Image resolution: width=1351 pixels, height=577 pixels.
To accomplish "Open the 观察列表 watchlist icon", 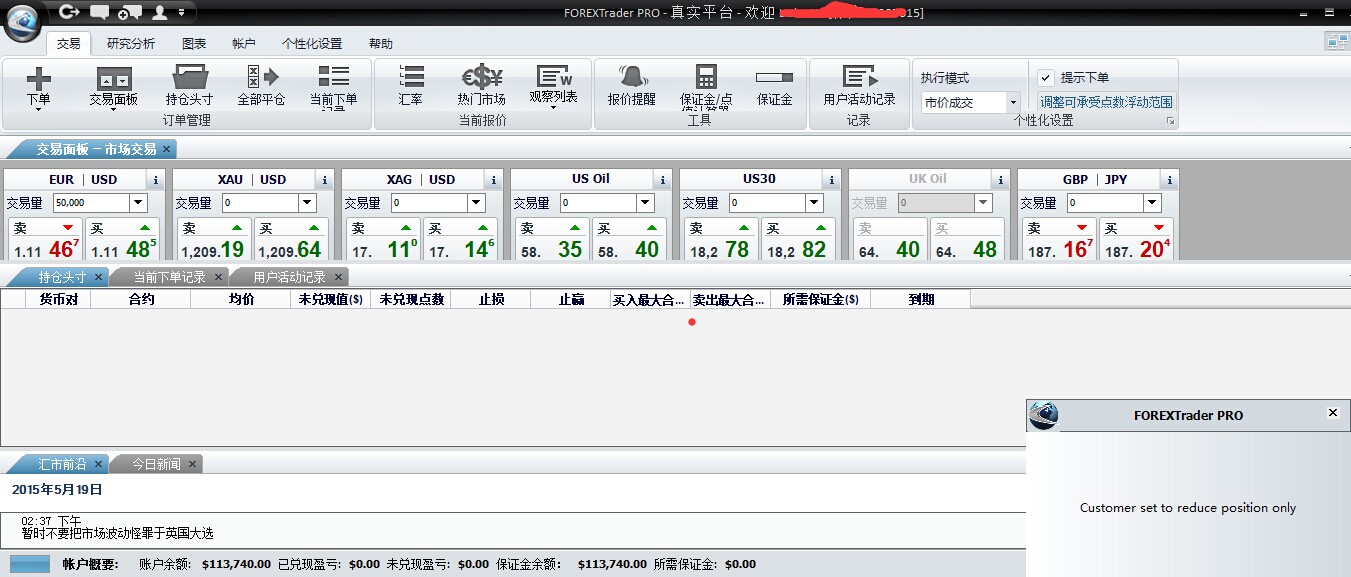I will click(x=553, y=87).
